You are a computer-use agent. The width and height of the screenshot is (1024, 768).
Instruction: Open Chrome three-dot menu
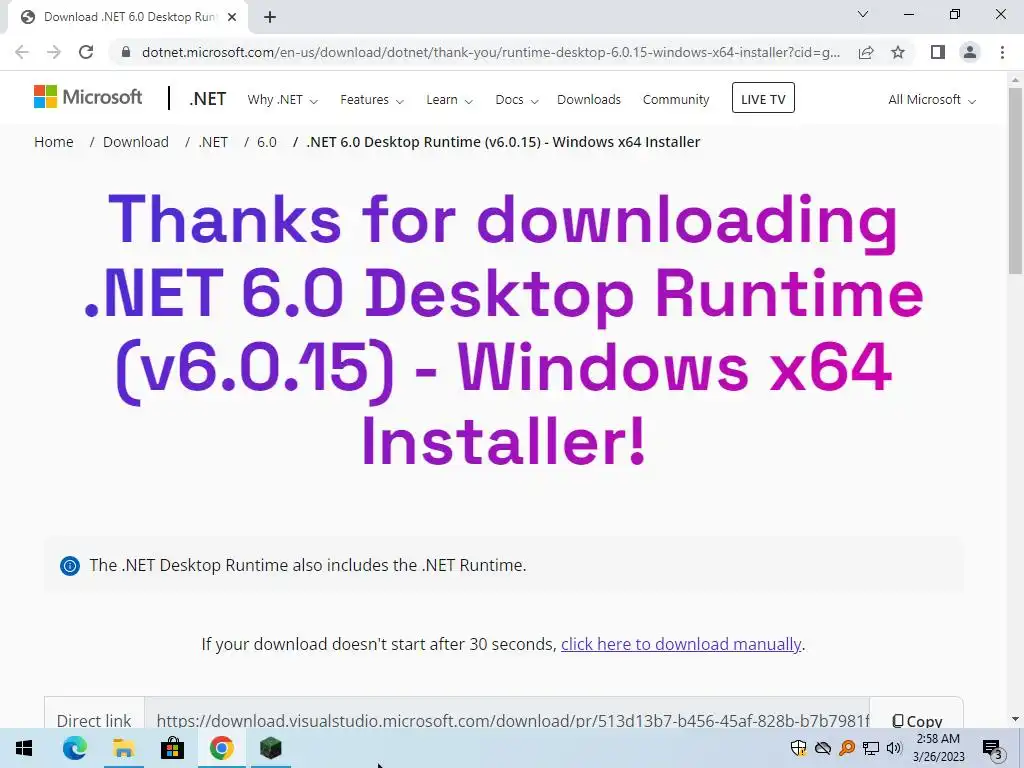point(1002,52)
